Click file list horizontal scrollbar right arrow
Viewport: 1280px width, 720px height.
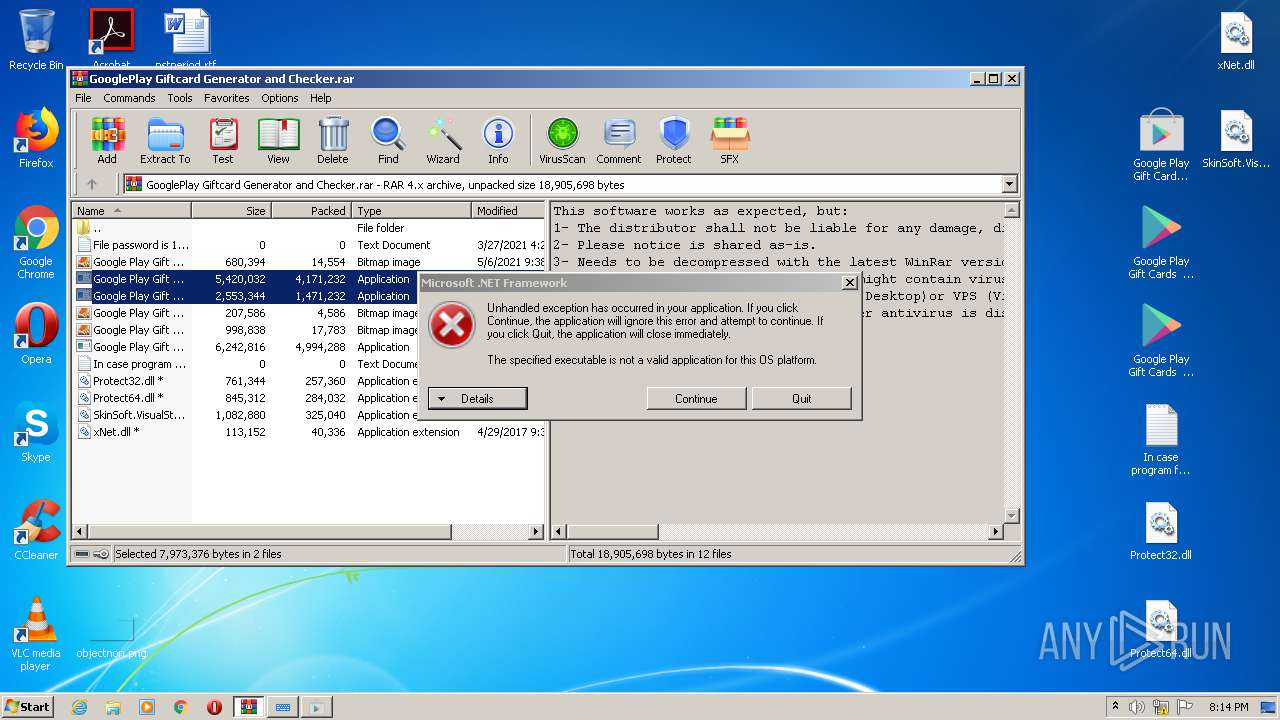tap(536, 532)
